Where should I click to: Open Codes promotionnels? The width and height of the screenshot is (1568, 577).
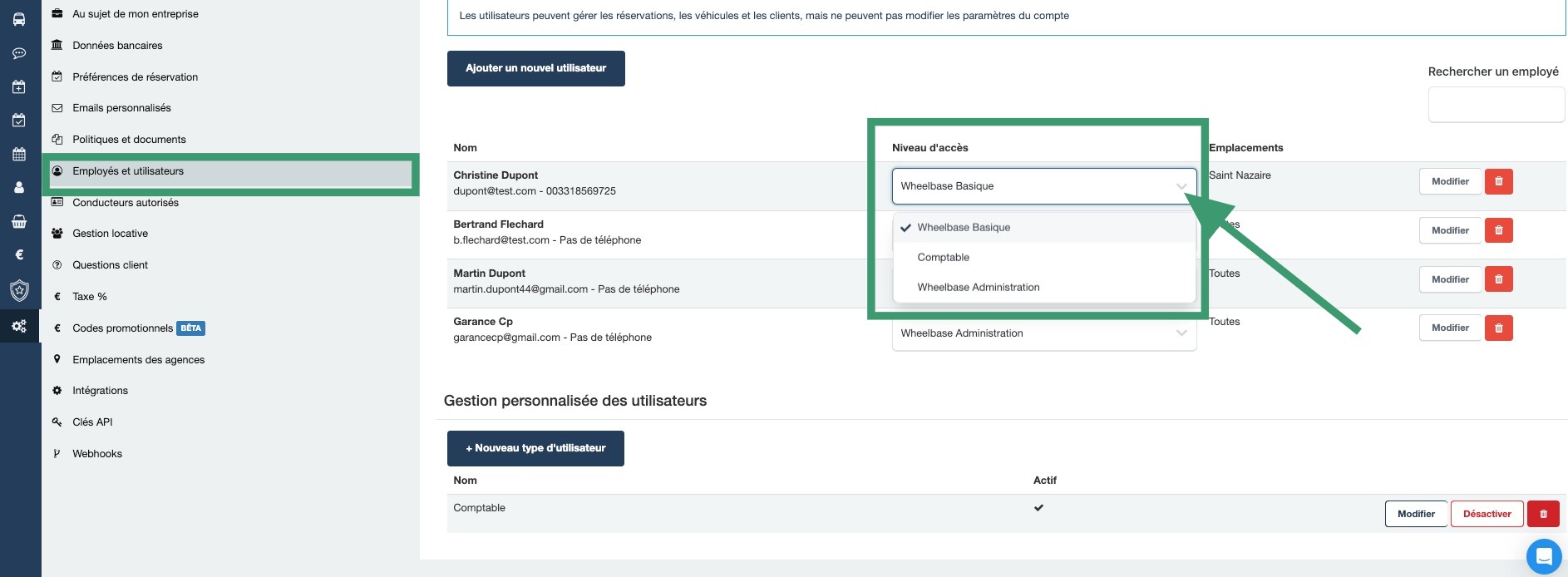click(x=122, y=328)
